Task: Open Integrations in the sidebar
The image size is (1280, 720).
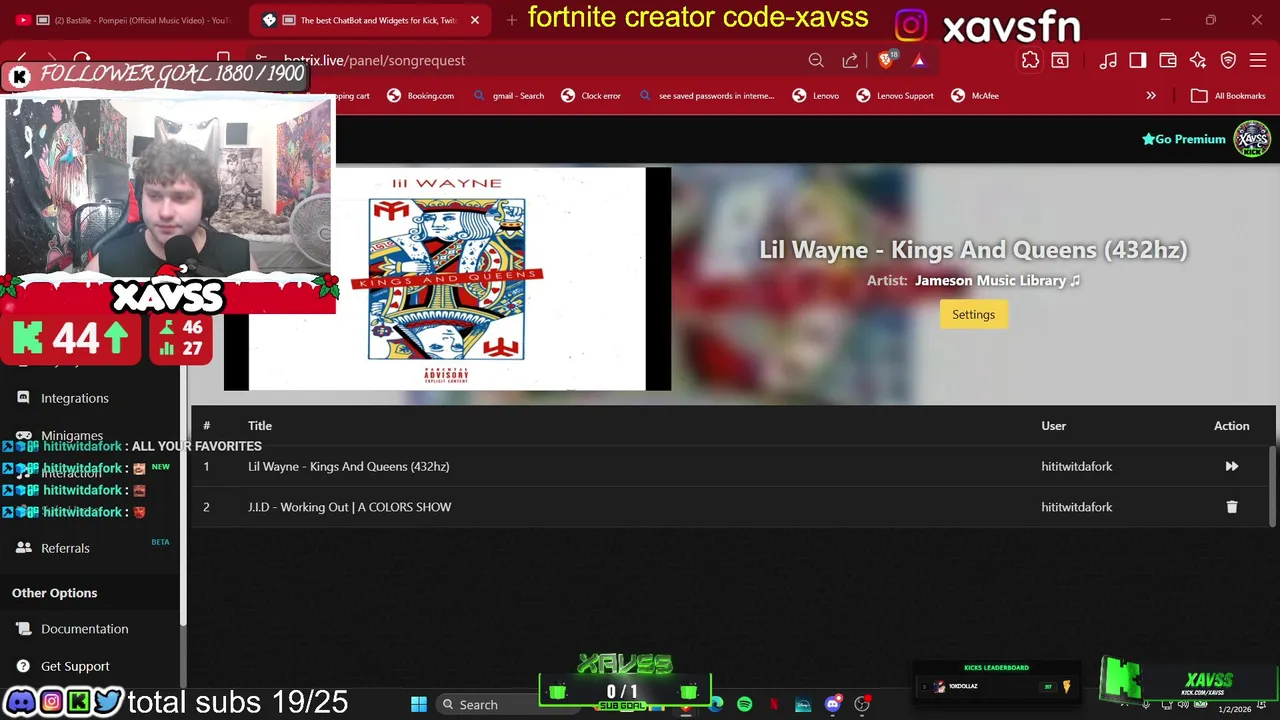Action: tap(75, 398)
